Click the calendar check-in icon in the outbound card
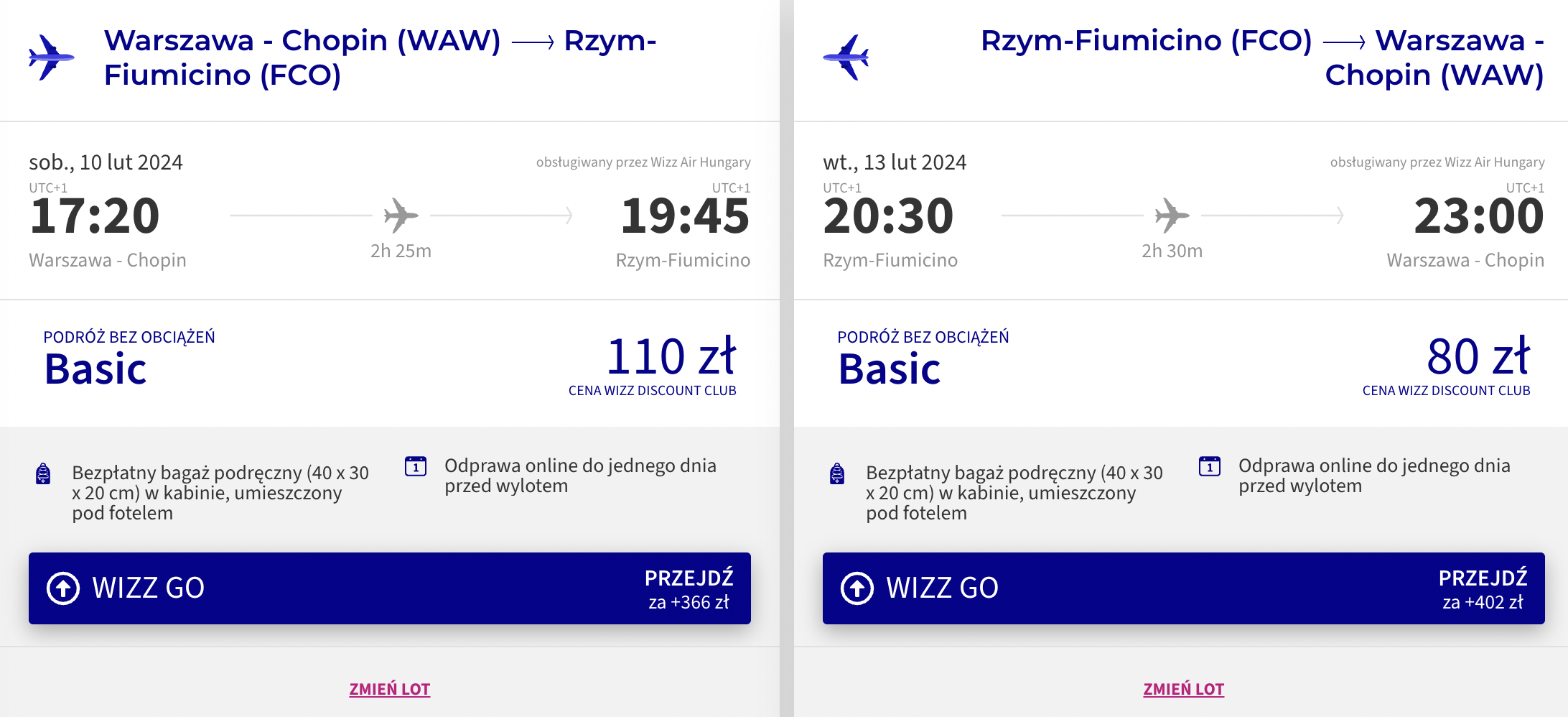The height and width of the screenshot is (717, 1568). [x=416, y=466]
